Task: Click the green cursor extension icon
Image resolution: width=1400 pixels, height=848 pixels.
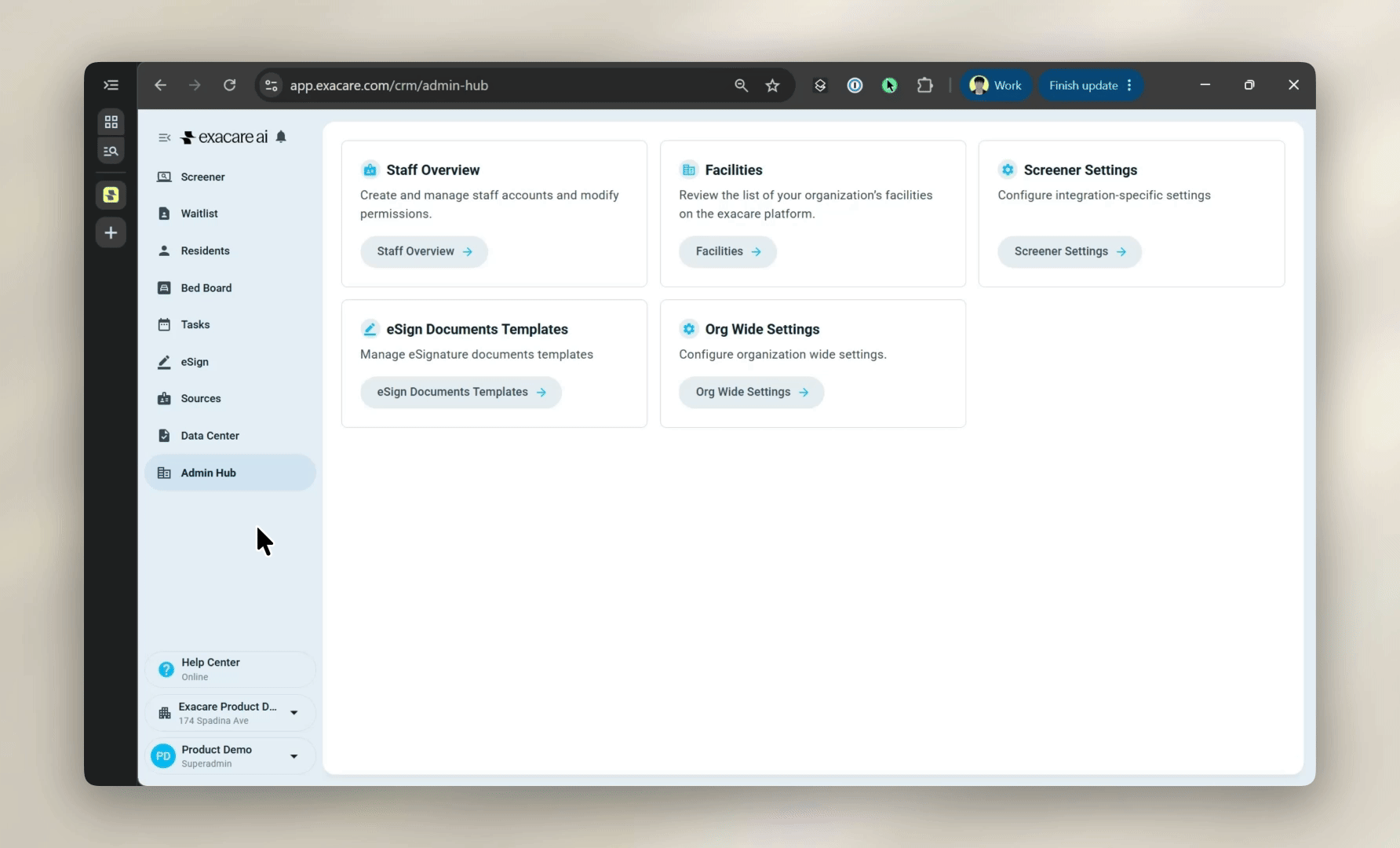Action: point(889,85)
